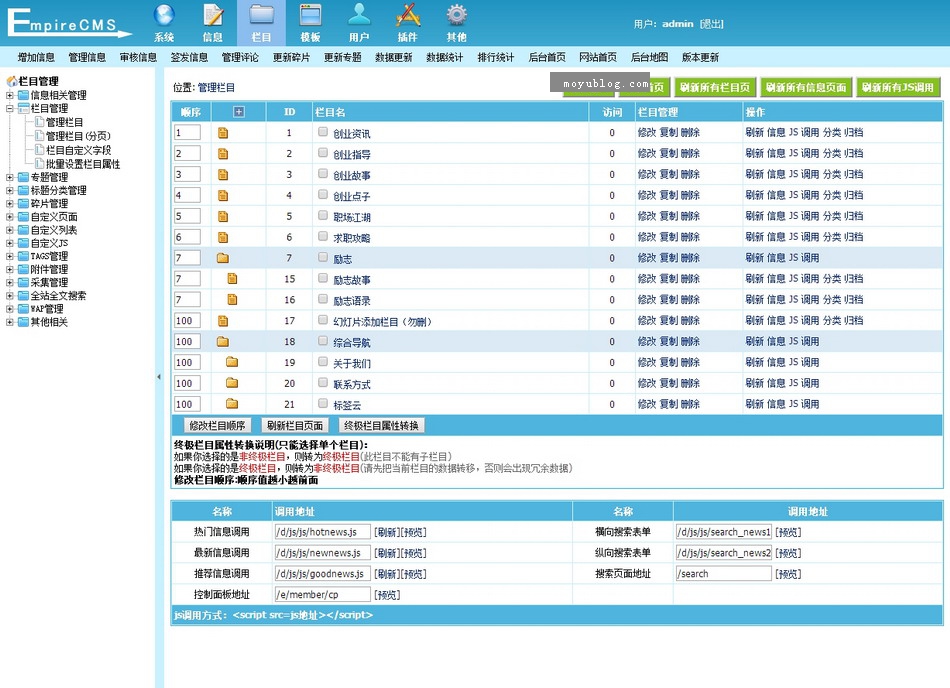Click the 退出 logout link
Viewport: 950px width, 688px height.
click(711, 24)
